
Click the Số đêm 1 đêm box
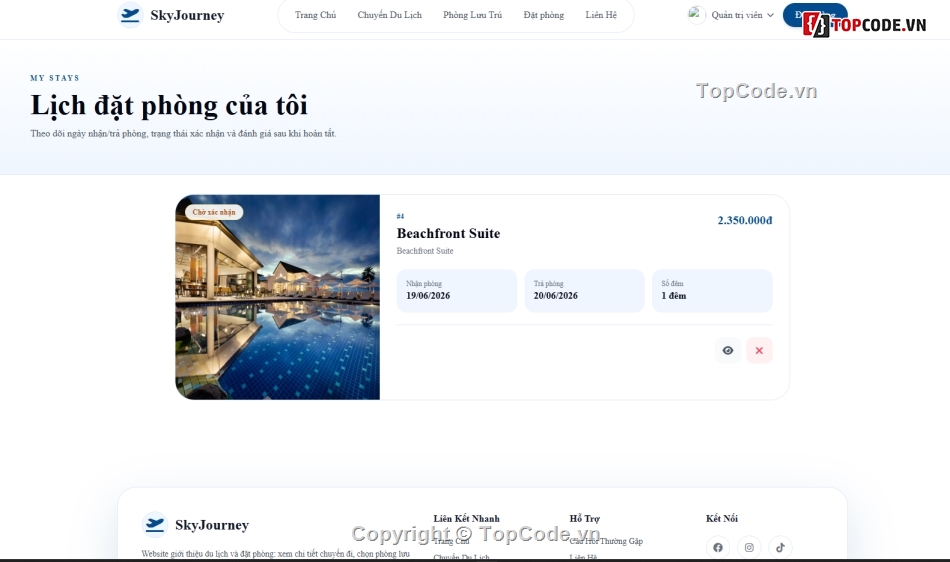coord(712,291)
